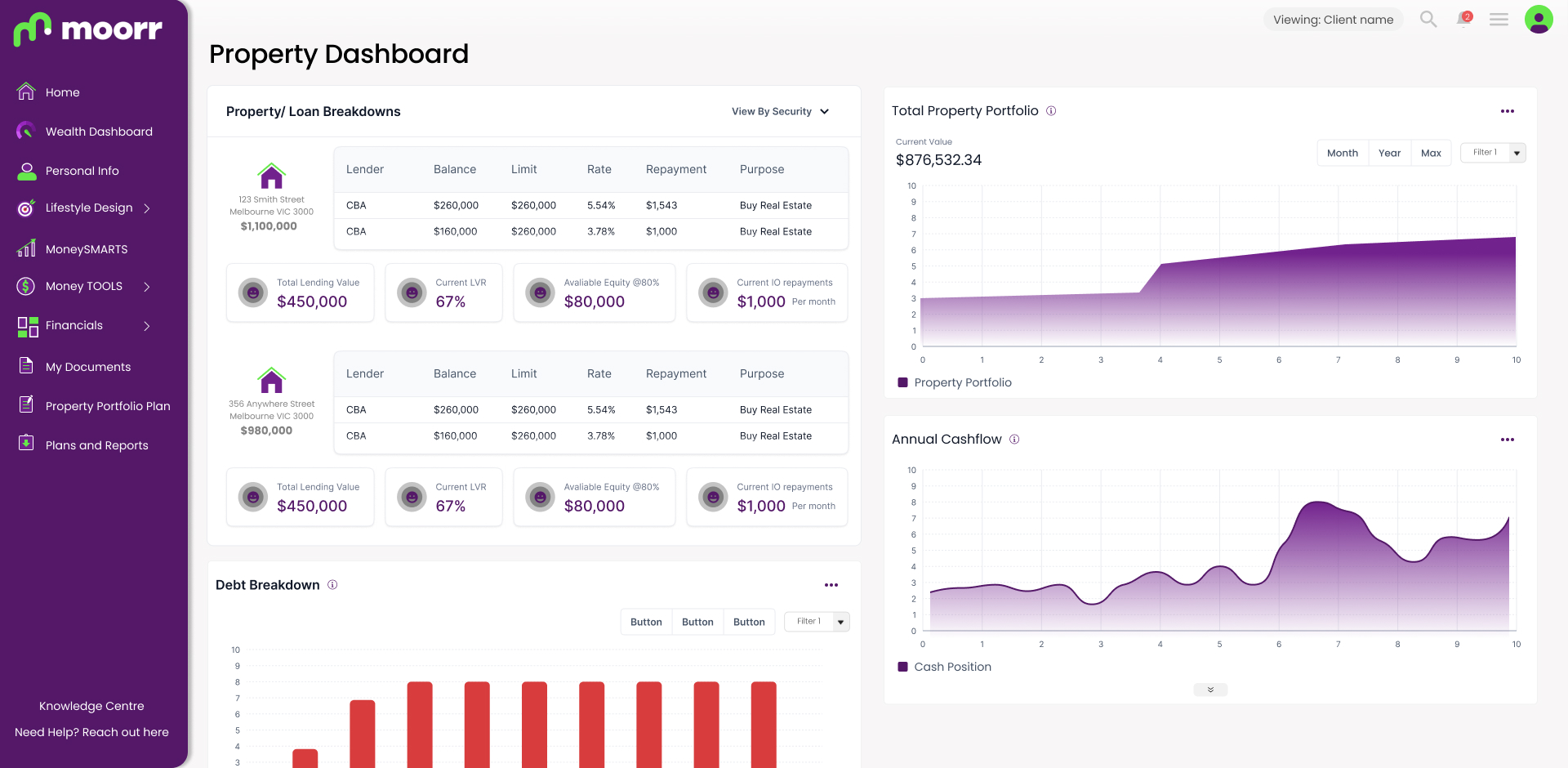Click the $980,000 property value
Image resolution: width=1568 pixels, height=768 pixels.
coord(266,431)
